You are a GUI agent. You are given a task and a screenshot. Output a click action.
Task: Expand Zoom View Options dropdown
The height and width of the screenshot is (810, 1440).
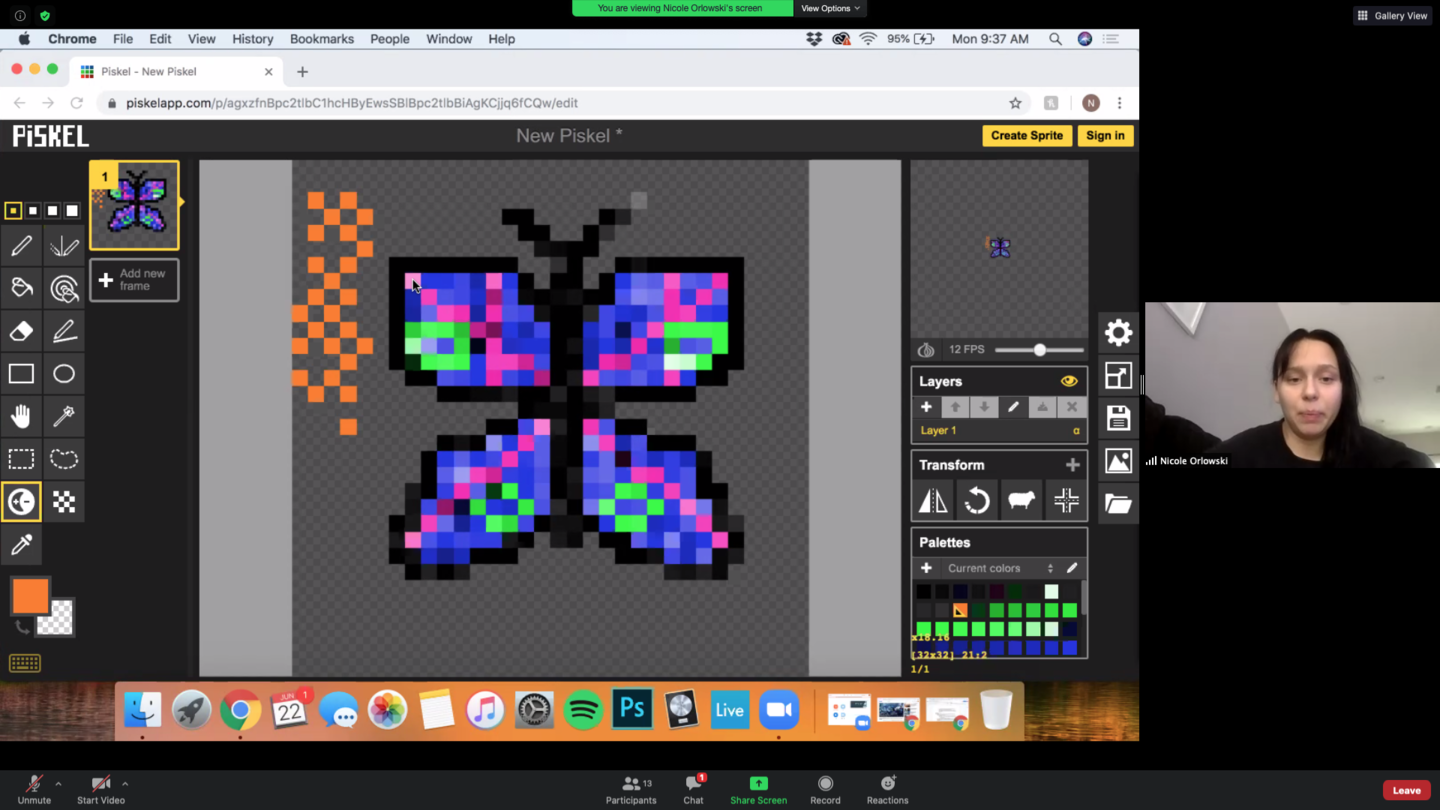pyautogui.click(x=830, y=8)
